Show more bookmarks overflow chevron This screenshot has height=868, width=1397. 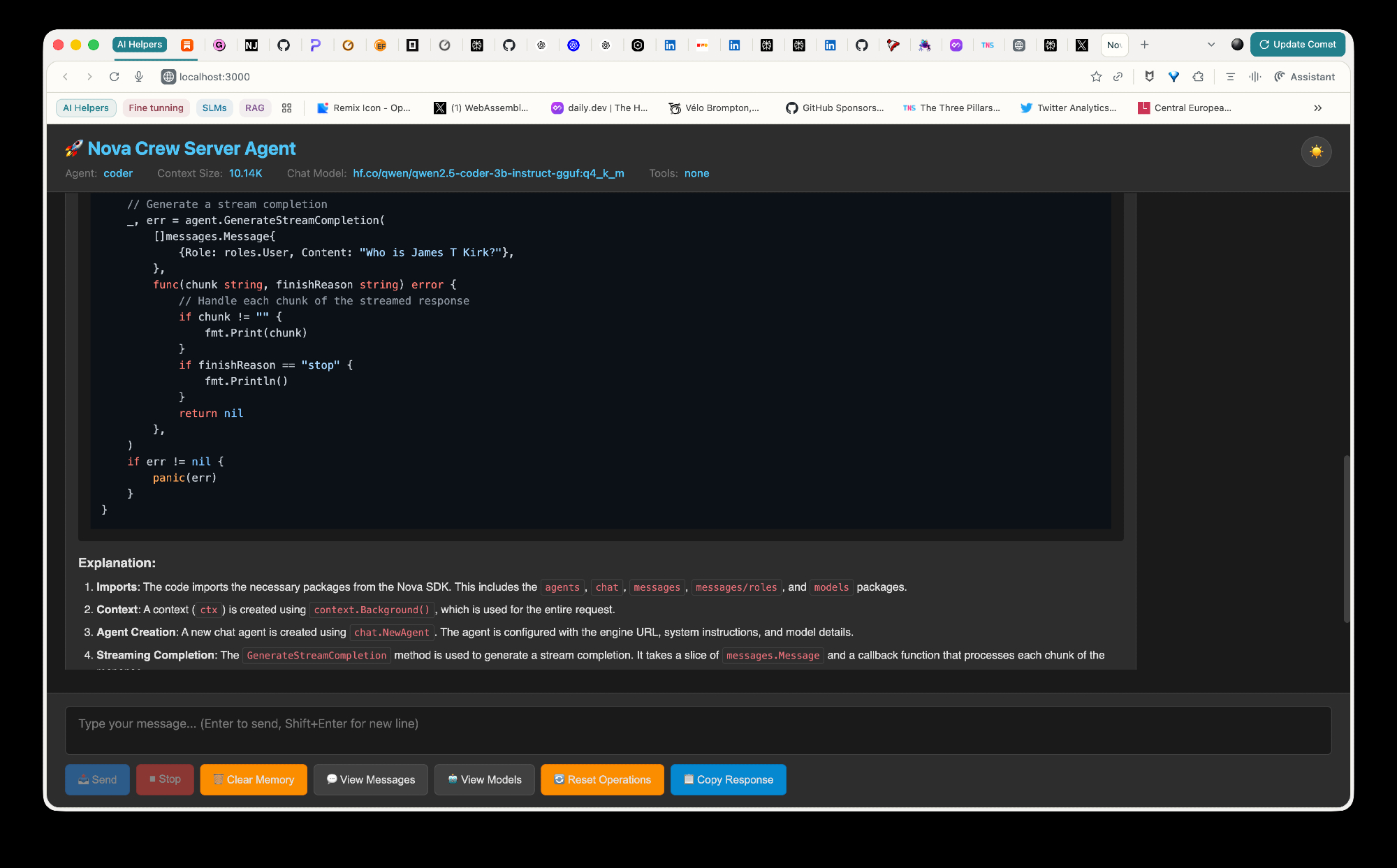tap(1317, 108)
